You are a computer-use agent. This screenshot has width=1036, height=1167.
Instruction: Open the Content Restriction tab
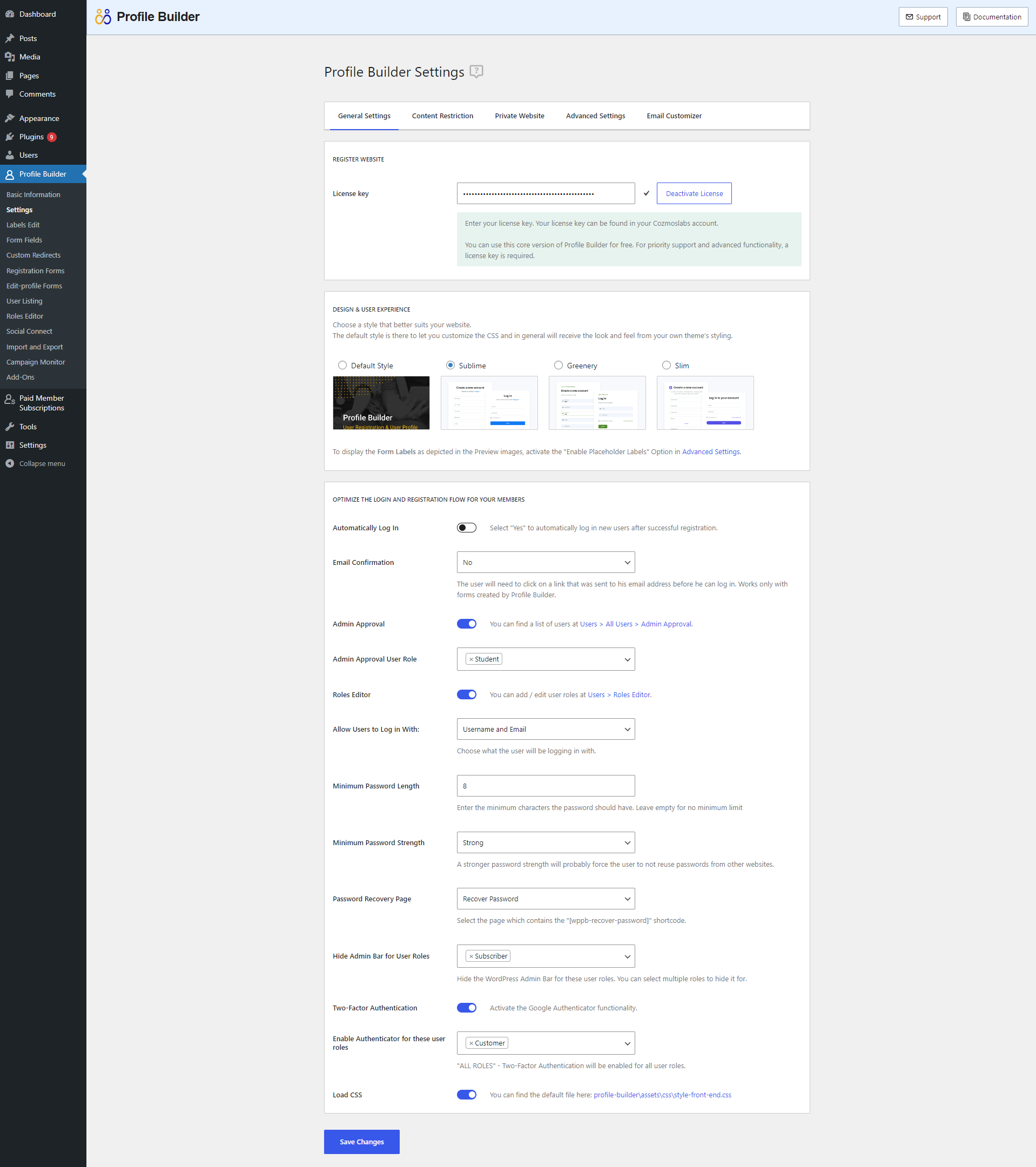442,116
